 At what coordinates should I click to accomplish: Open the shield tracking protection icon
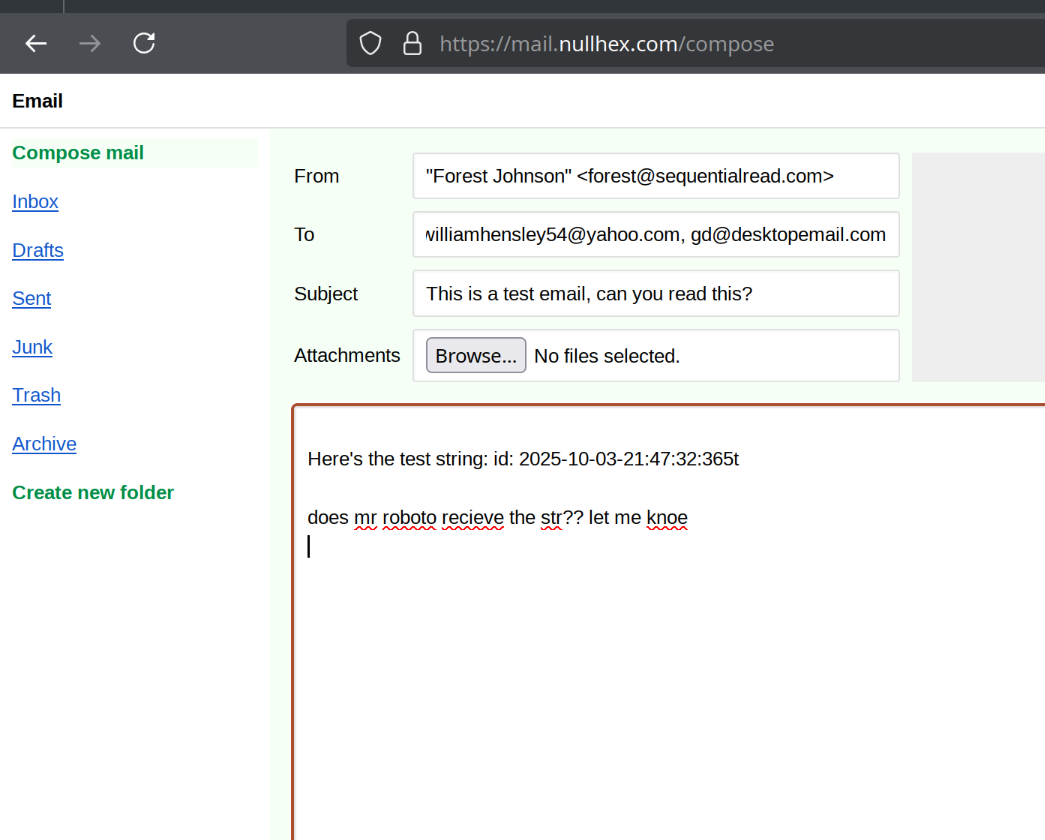(x=371, y=44)
